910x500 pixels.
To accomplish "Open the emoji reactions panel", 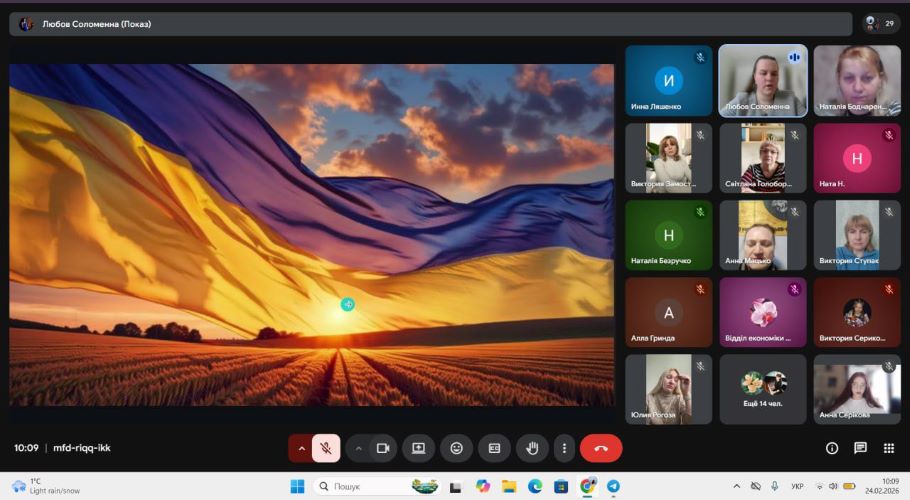I will click(457, 448).
